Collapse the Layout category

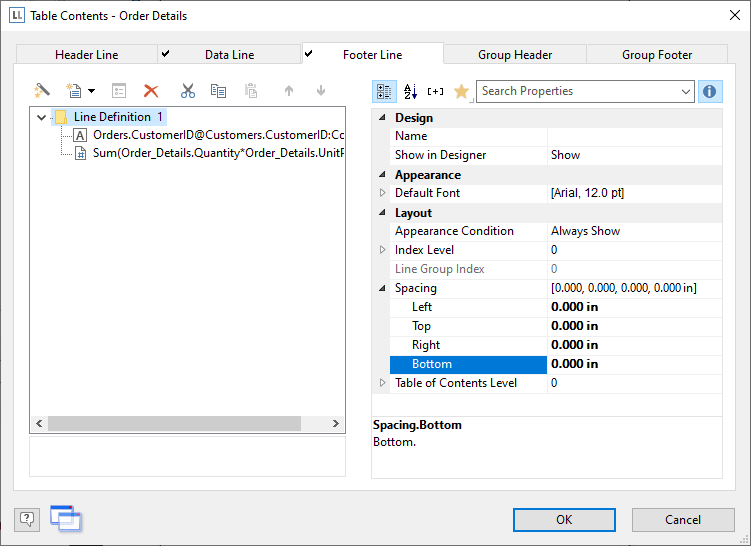[x=382, y=212]
